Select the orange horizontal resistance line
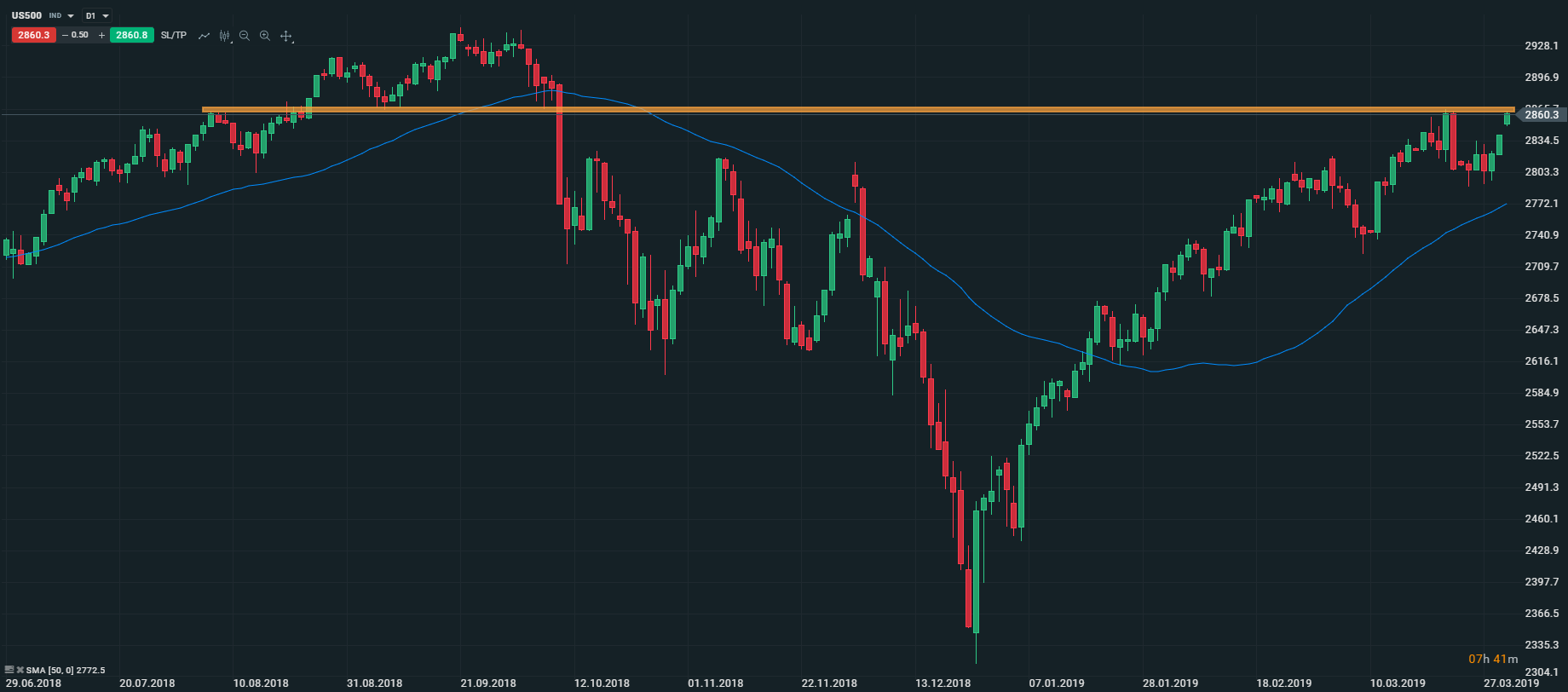 point(852,109)
